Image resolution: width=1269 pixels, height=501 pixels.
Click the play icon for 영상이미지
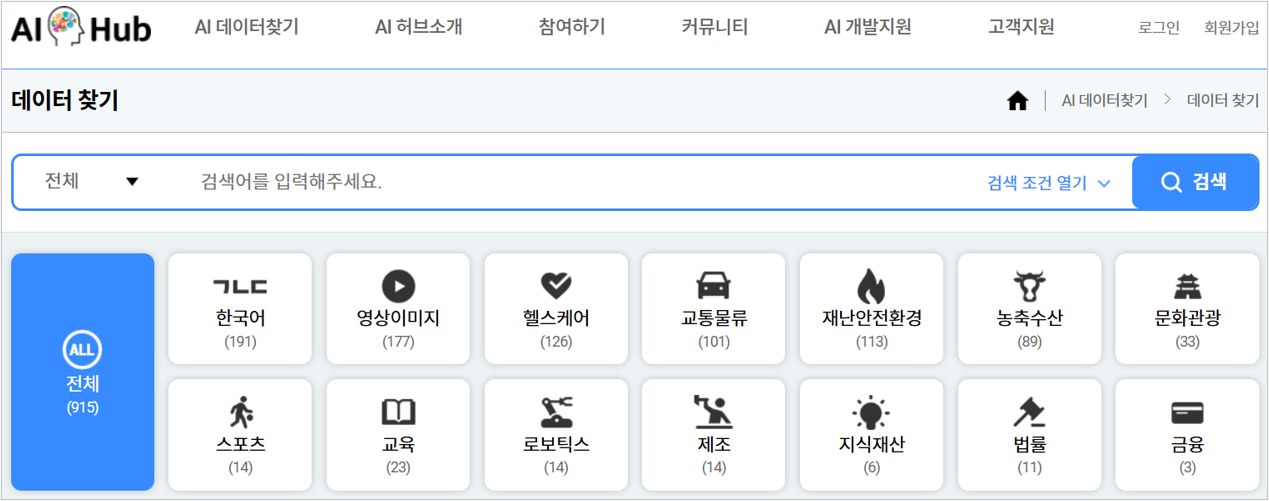tap(398, 287)
